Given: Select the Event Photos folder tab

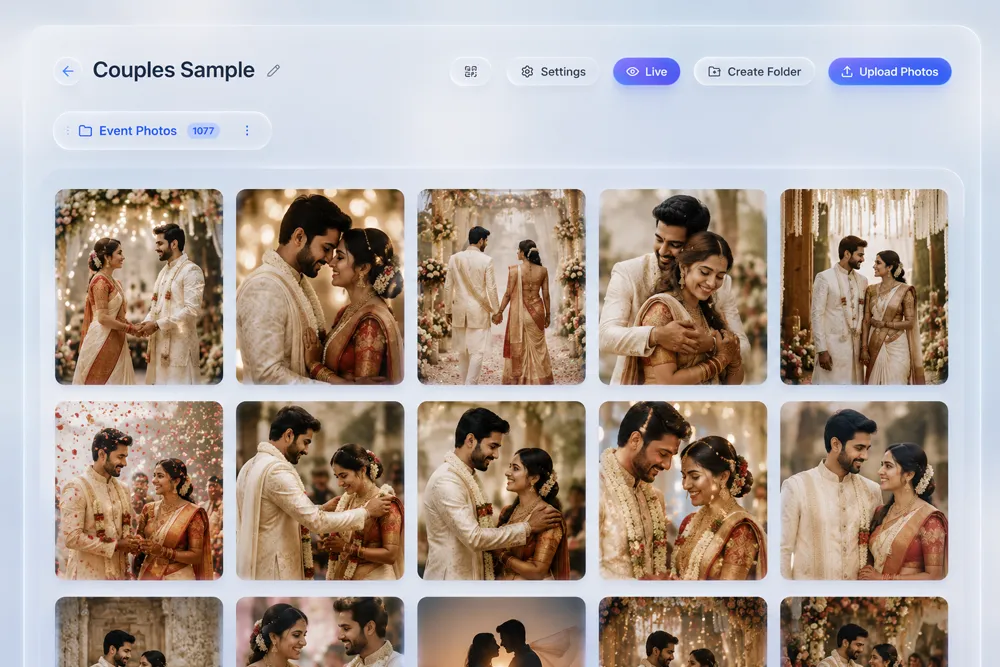Looking at the screenshot, I should (162, 131).
